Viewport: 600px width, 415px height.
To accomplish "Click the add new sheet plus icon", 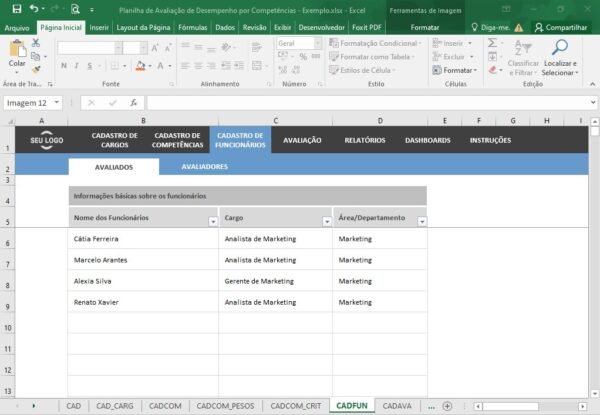I will coord(447,406).
